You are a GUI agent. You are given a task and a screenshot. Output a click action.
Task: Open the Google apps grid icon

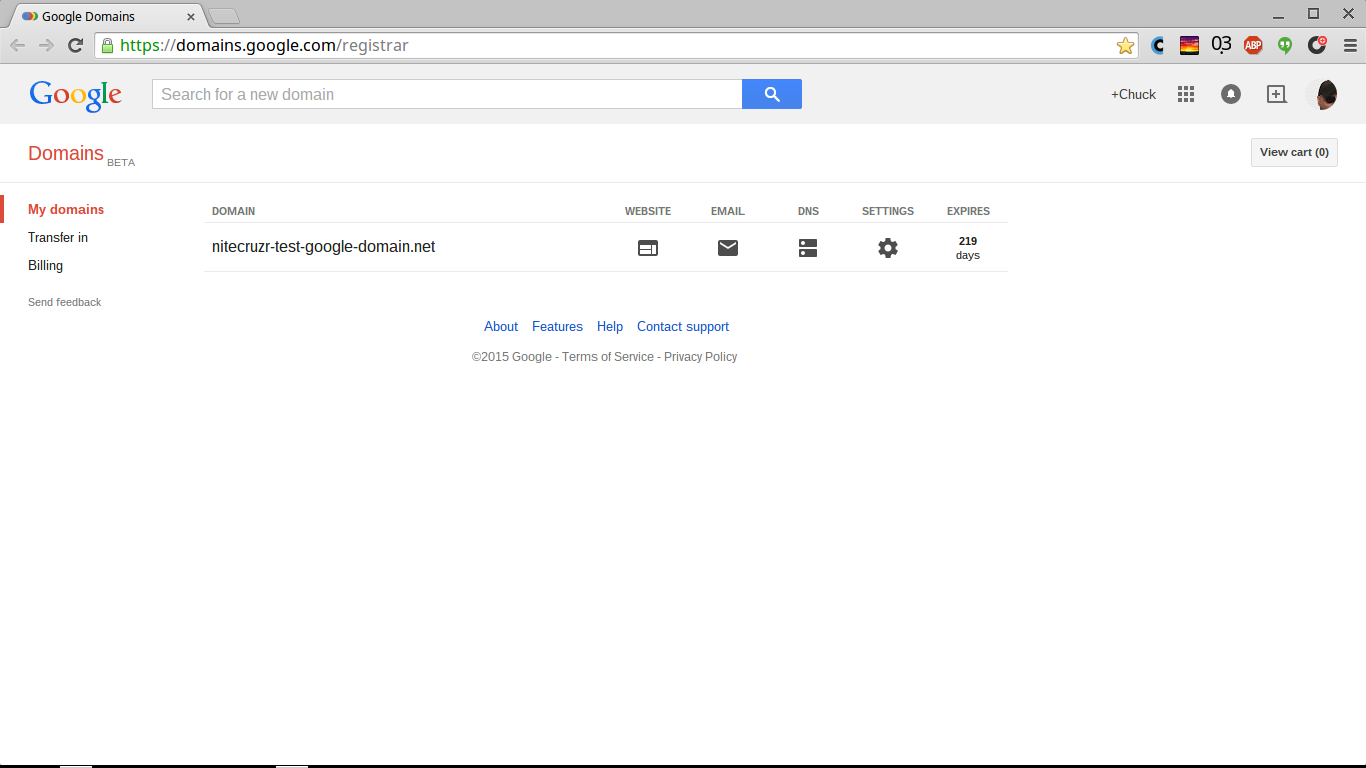pyautogui.click(x=1186, y=94)
